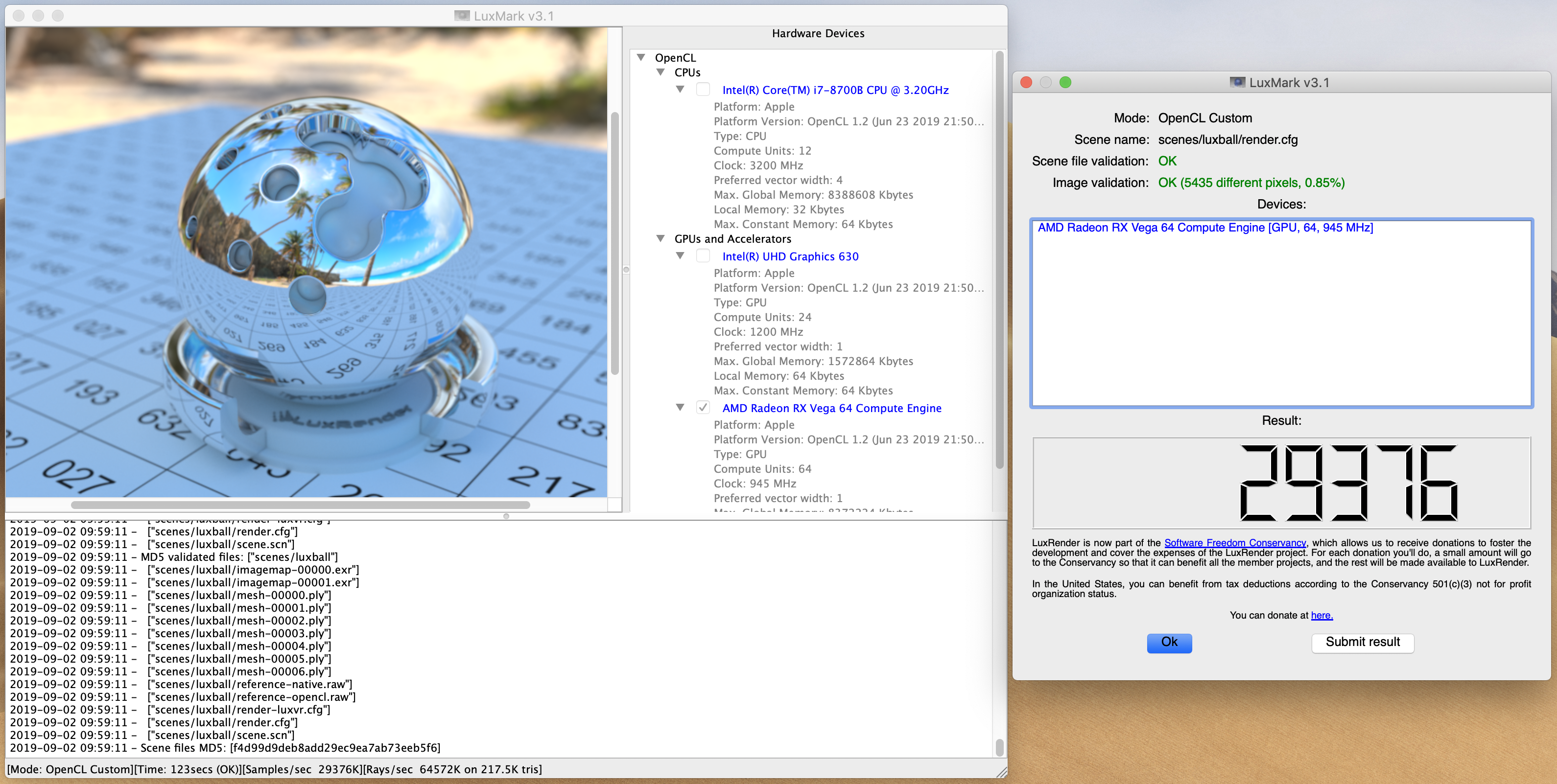The width and height of the screenshot is (1557, 784).
Task: Uncheck the AMD Radeon RX Vega 64 checkbox
Action: pos(703,407)
